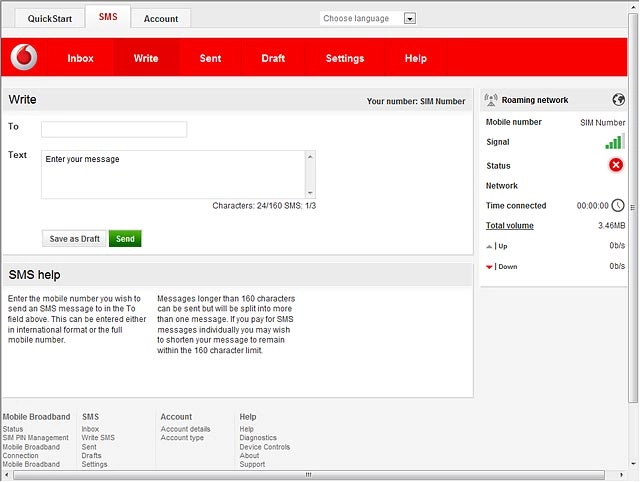This screenshot has height=482, width=640.
Task: Click the Total volume link
Action: 509,225
